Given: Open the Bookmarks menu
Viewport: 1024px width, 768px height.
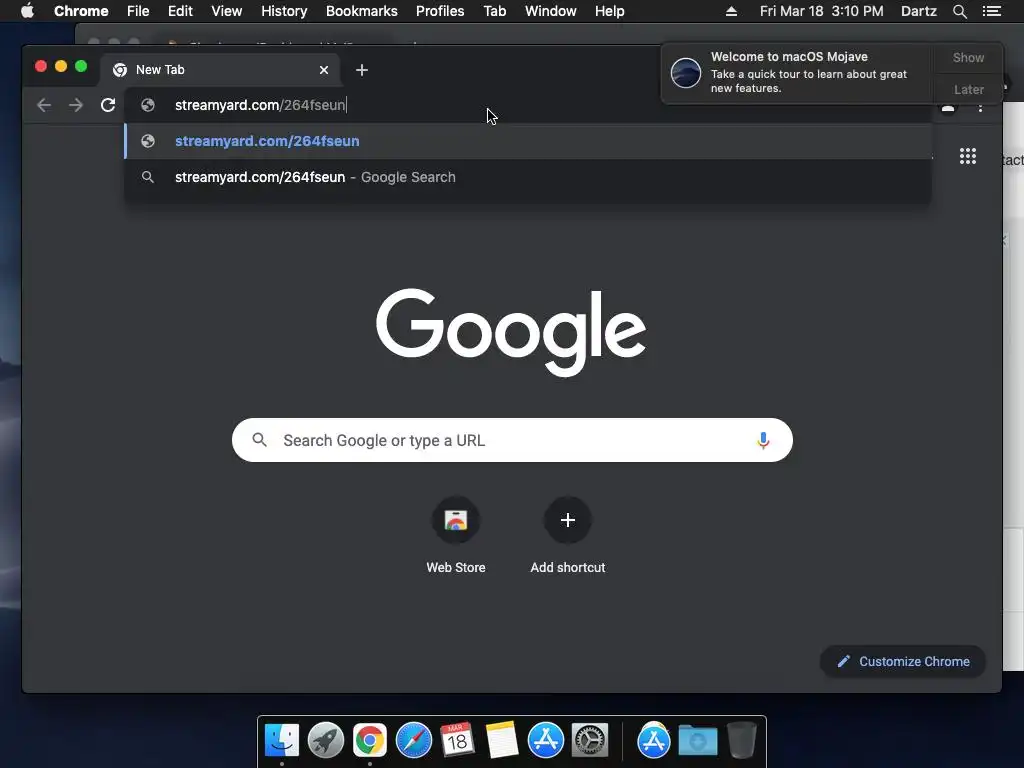Looking at the screenshot, I should pyautogui.click(x=362, y=11).
